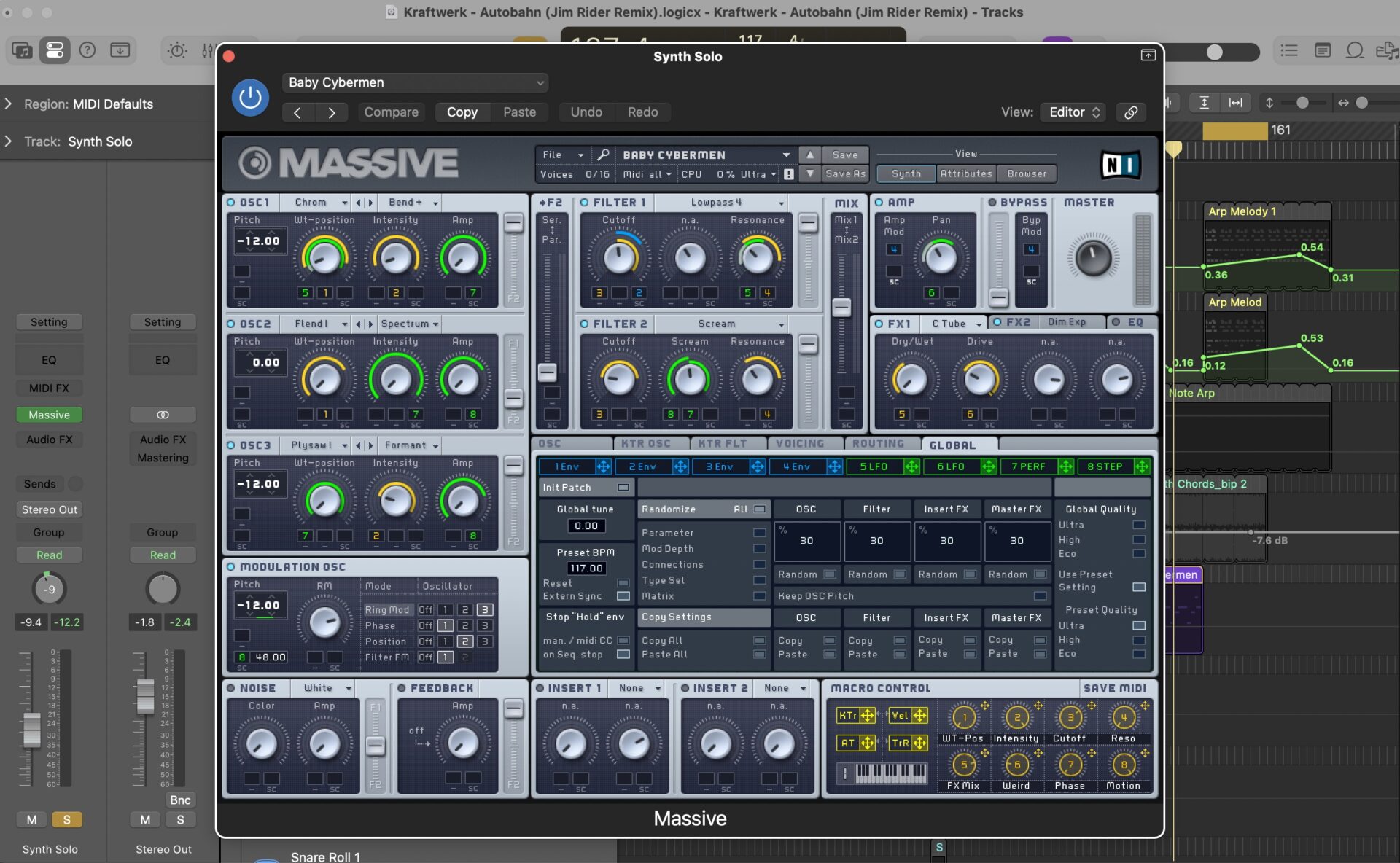The image size is (1400, 863).
Task: Click the plug-in link chain icon
Action: tap(1131, 112)
